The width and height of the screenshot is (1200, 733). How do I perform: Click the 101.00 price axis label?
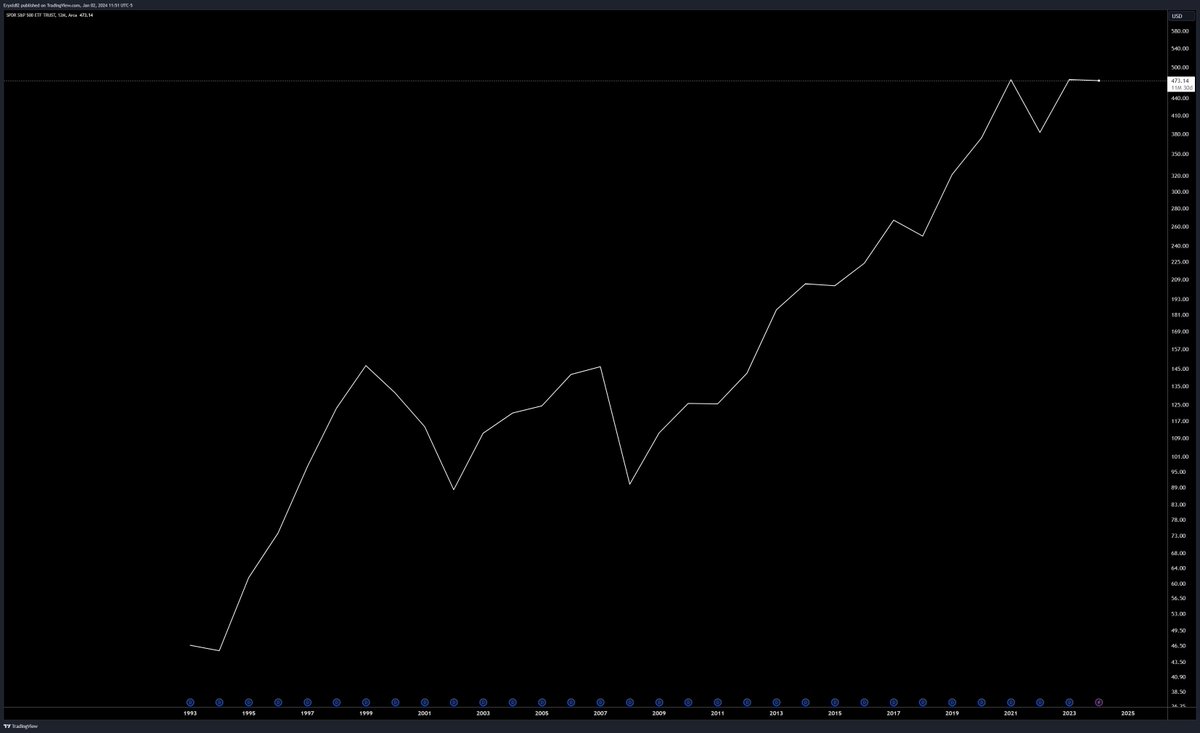coord(1181,457)
